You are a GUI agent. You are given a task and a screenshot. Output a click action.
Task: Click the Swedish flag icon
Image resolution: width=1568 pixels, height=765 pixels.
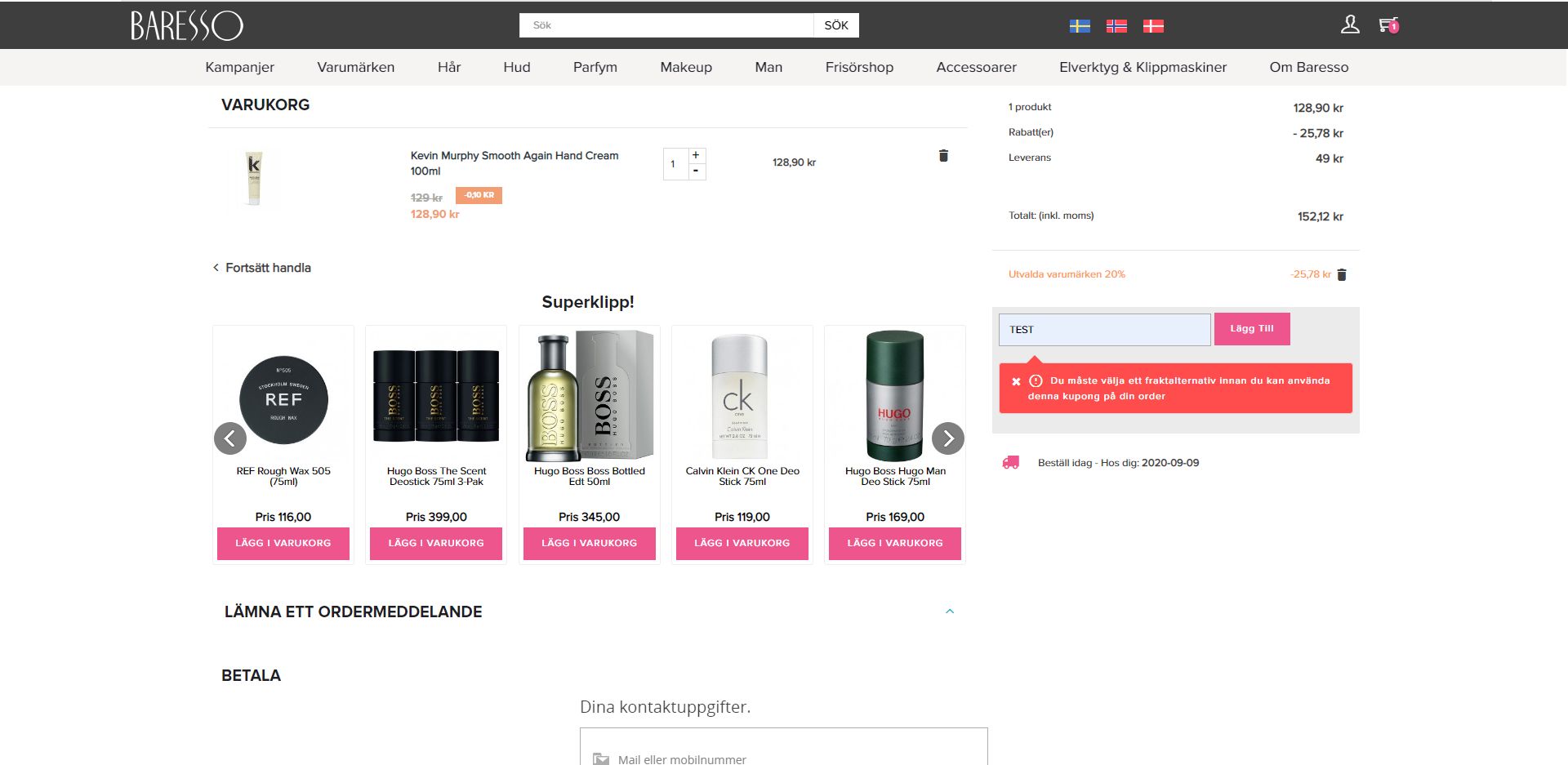(1080, 26)
